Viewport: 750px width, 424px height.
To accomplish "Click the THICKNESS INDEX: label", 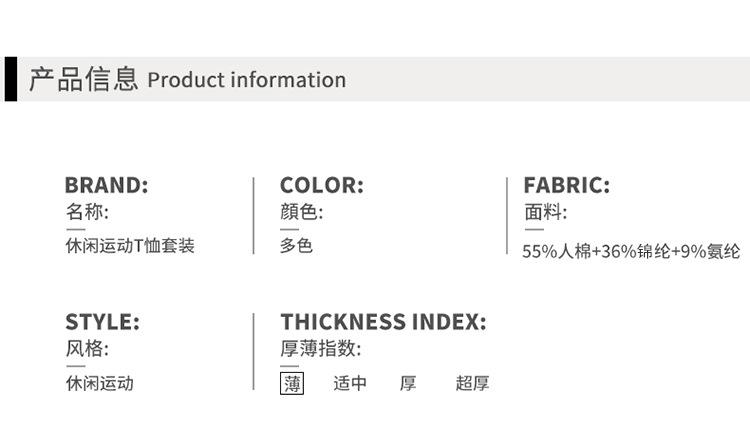I will click(x=383, y=322).
